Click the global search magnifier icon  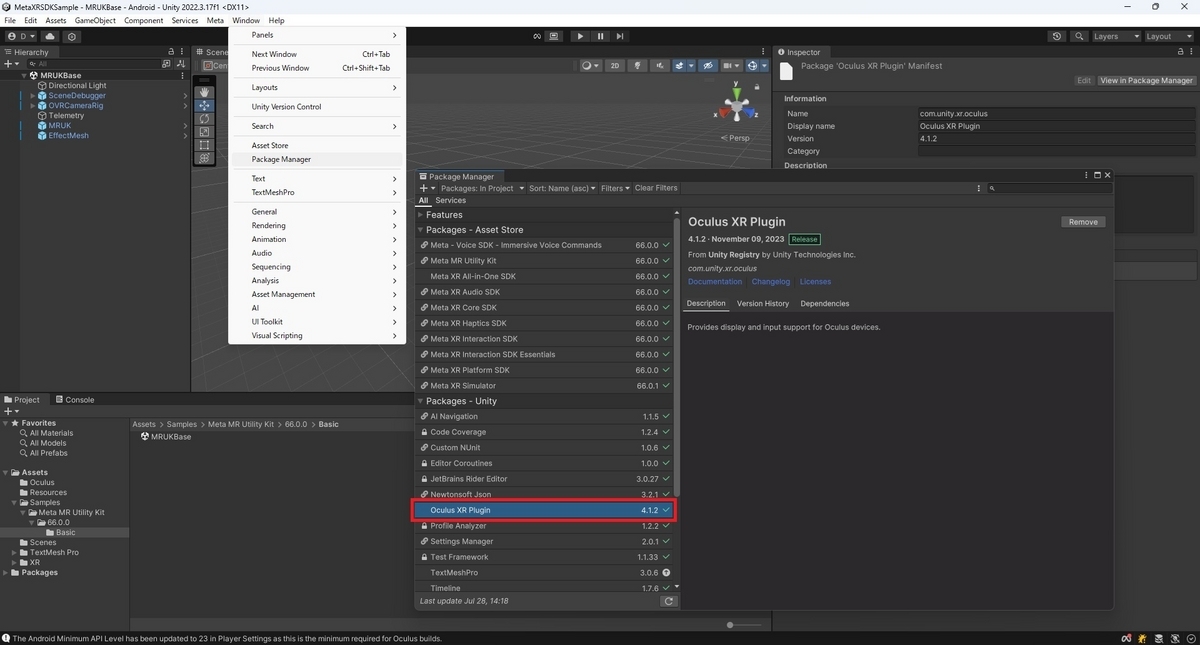pyautogui.click(x=1078, y=36)
